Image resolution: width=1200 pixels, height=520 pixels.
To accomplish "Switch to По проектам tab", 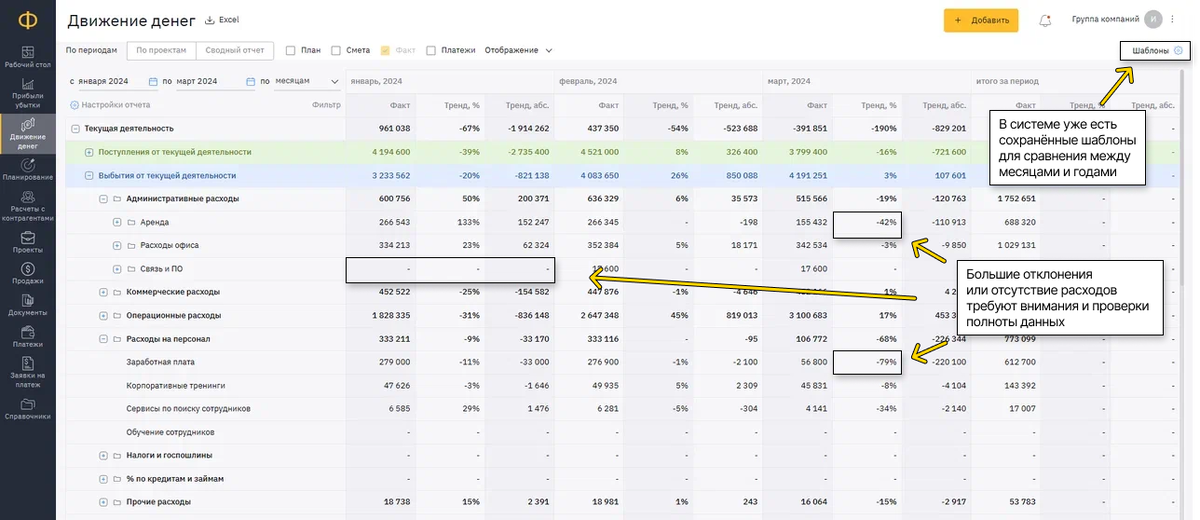I will click(x=162, y=50).
